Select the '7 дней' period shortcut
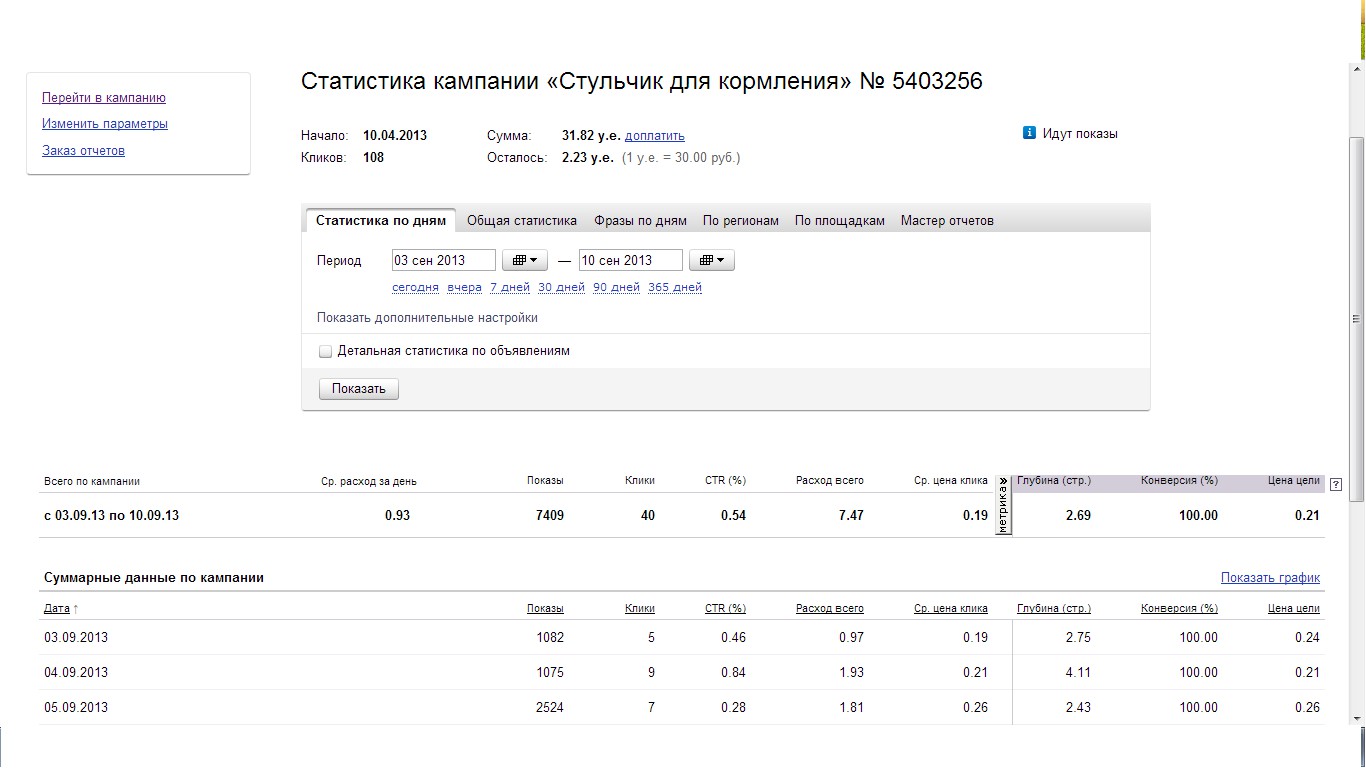This screenshot has height=768, width=1366. coord(510,288)
